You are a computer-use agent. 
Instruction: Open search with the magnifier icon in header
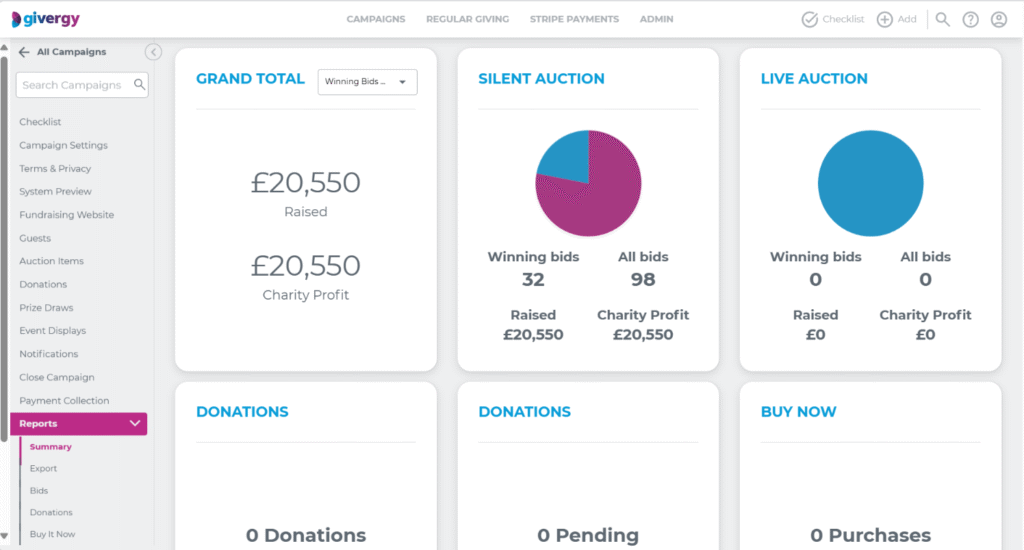pyautogui.click(x=942, y=19)
